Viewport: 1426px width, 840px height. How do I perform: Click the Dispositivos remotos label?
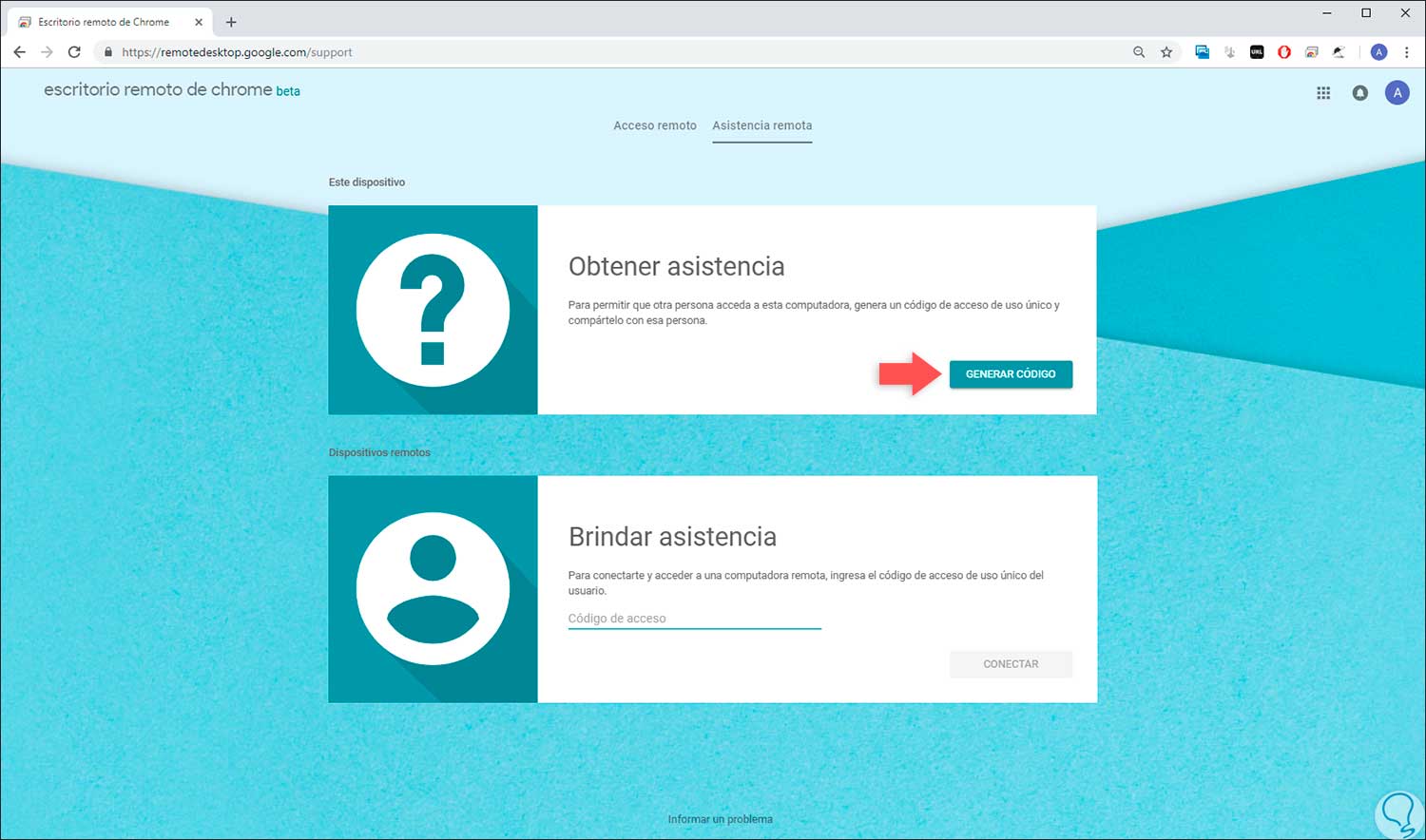379,452
